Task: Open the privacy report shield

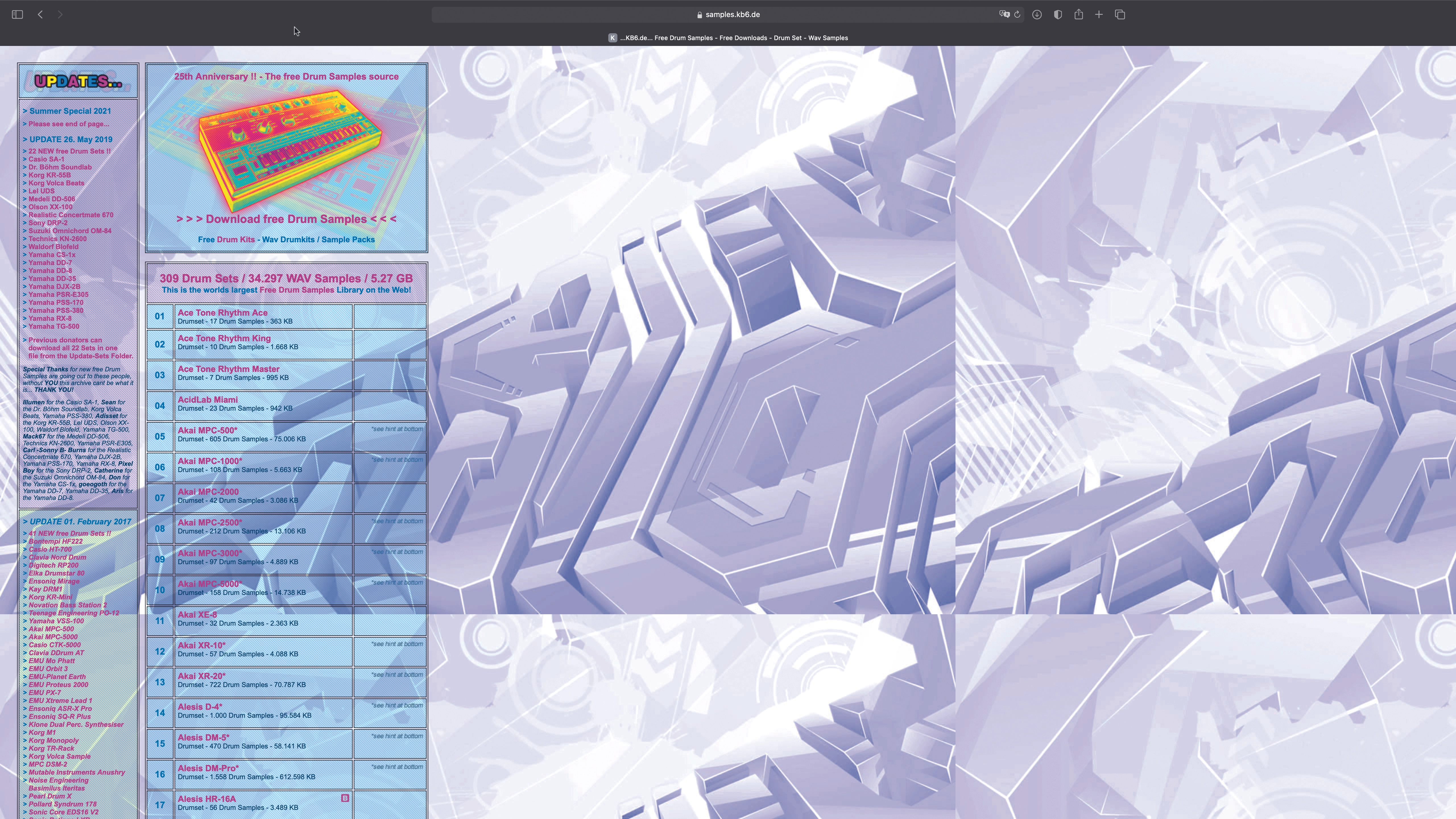Action: pos(1058,15)
